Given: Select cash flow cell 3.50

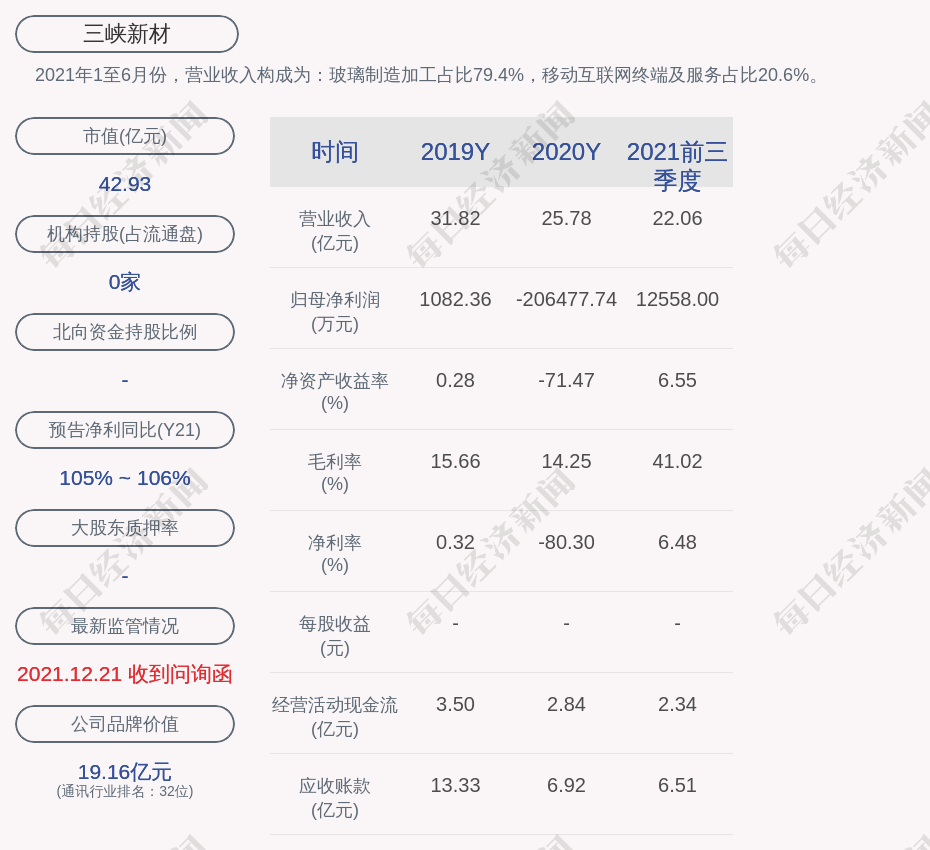Looking at the screenshot, I should pos(455,704).
